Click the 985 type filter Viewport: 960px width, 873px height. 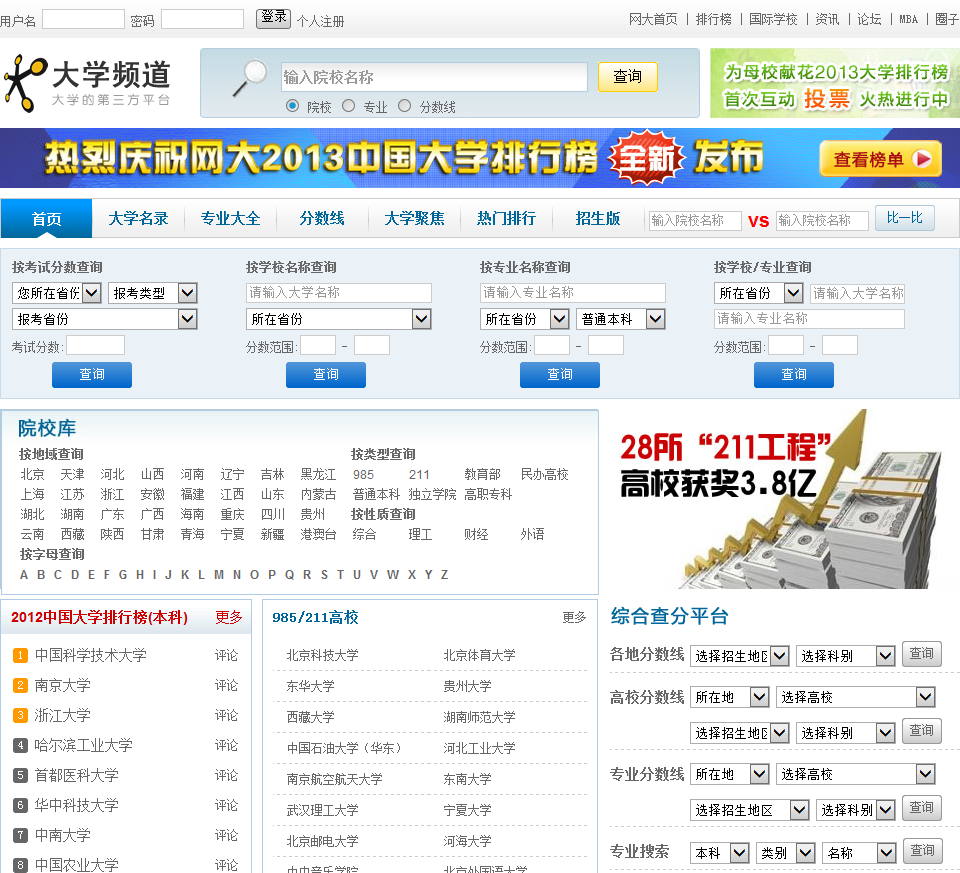[363, 474]
